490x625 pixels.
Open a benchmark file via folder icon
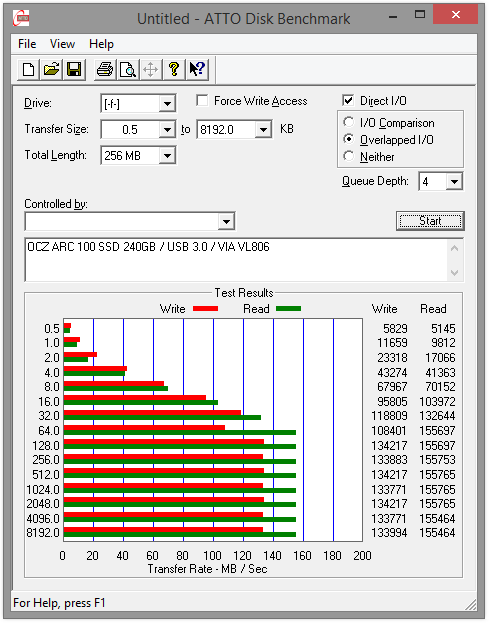tap(51, 69)
